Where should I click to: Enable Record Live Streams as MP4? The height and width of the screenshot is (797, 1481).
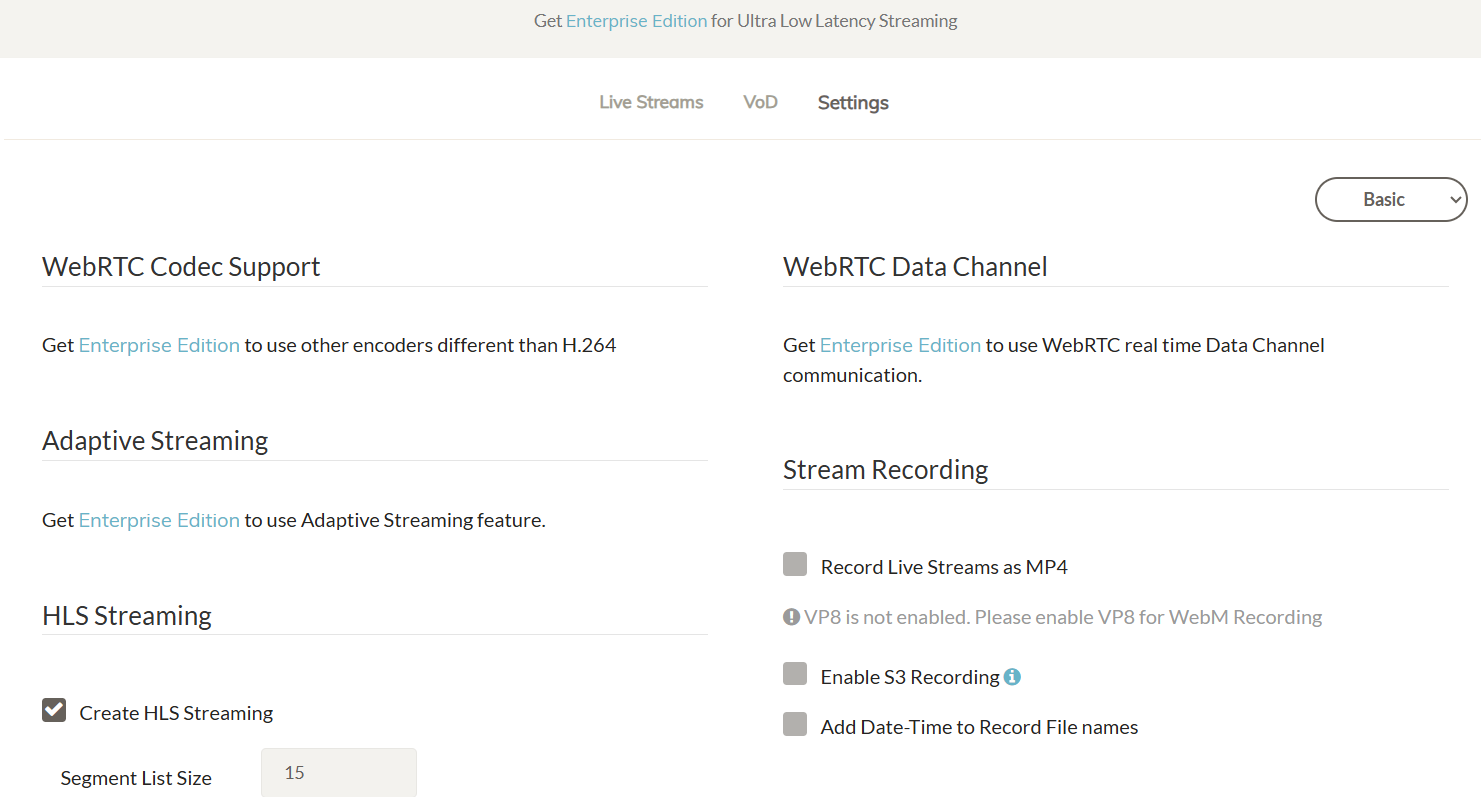click(795, 564)
